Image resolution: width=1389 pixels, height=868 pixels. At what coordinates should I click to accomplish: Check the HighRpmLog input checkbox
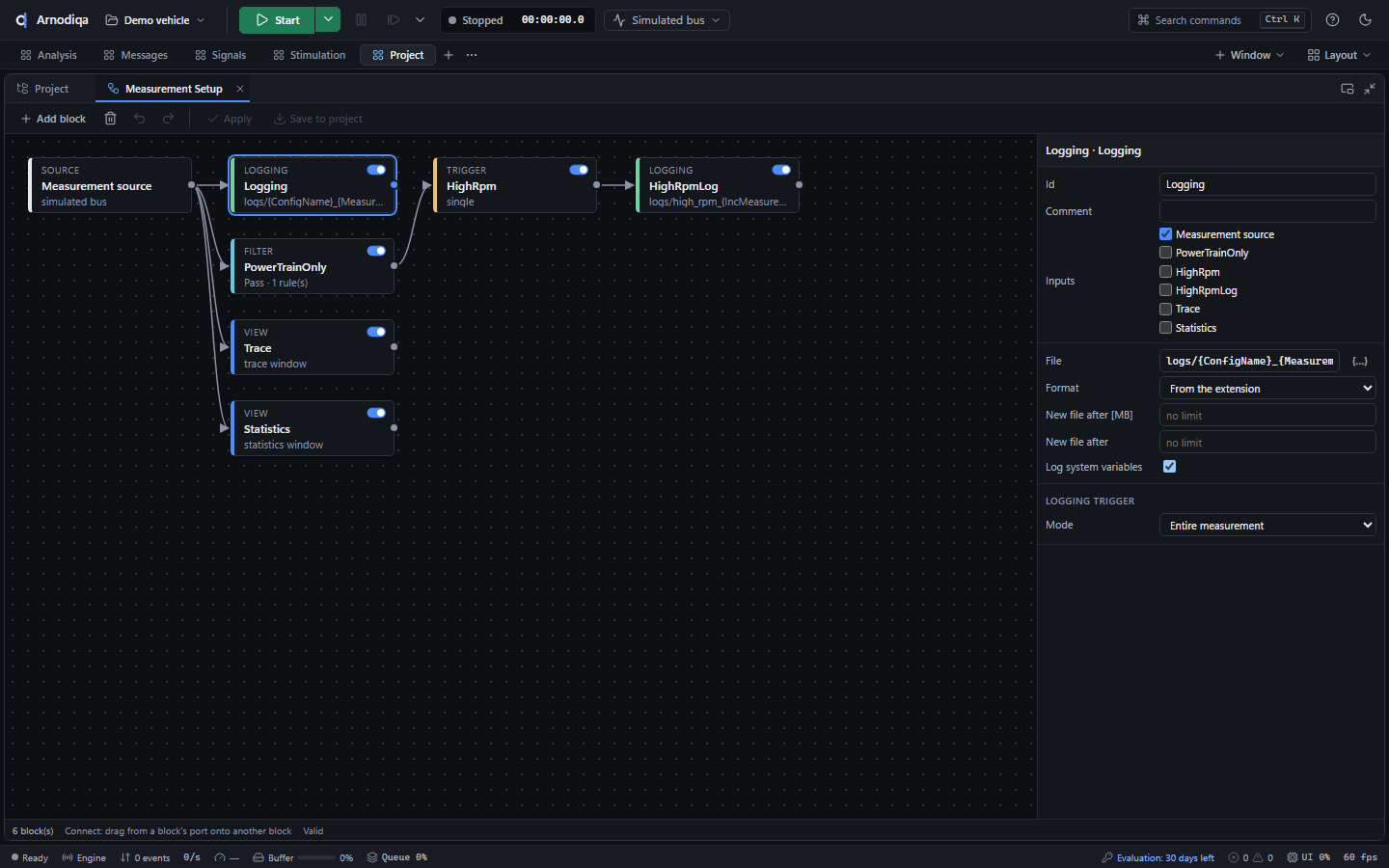(x=1165, y=290)
